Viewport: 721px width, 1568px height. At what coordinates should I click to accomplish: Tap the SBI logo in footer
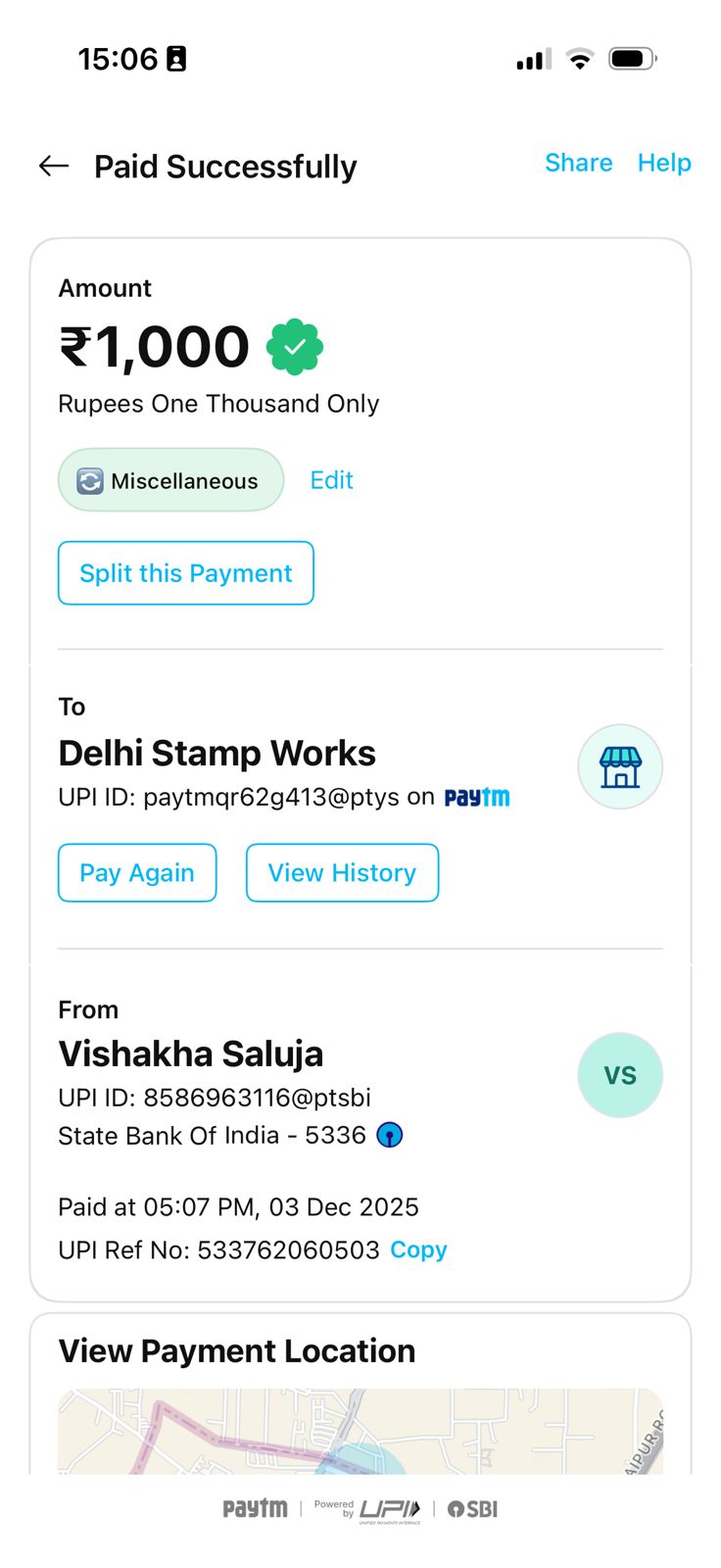point(473,1509)
